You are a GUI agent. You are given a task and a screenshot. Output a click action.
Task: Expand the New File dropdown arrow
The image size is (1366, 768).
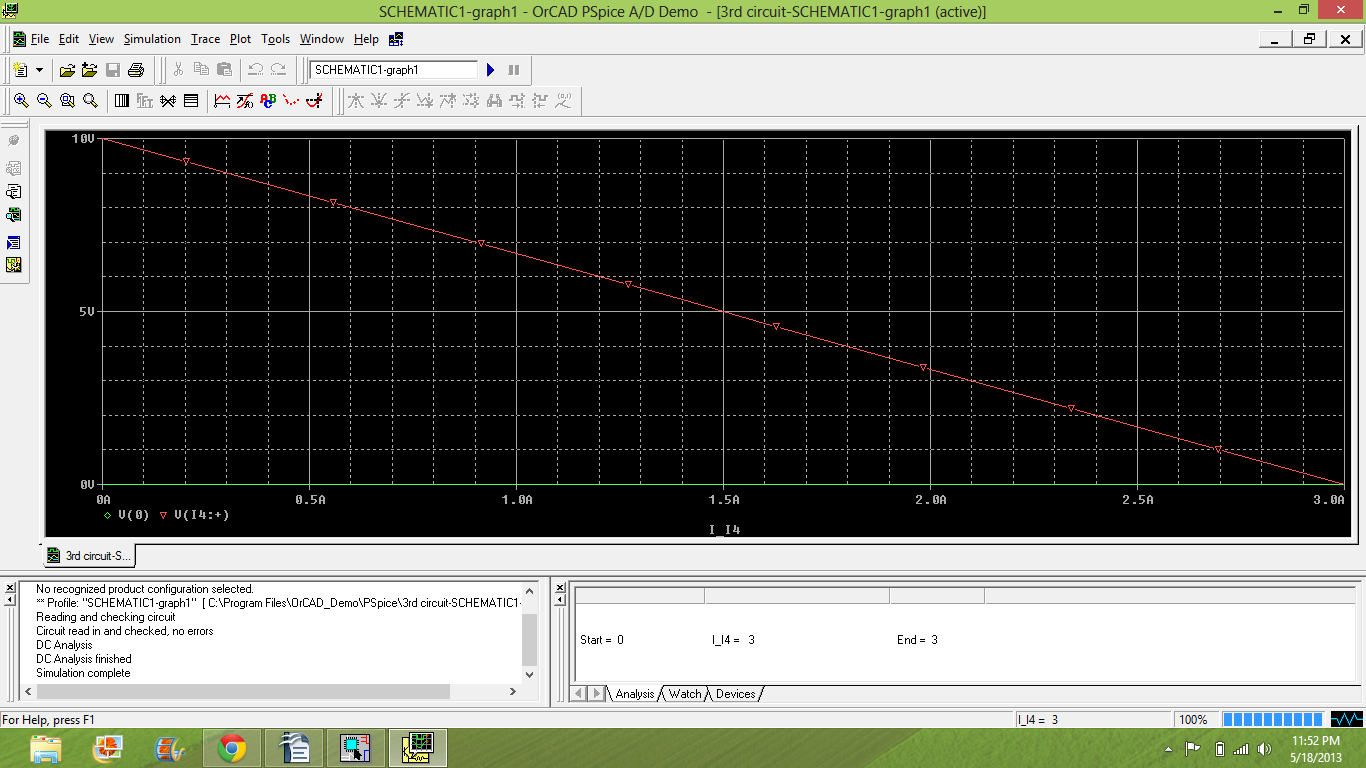[x=39, y=70]
